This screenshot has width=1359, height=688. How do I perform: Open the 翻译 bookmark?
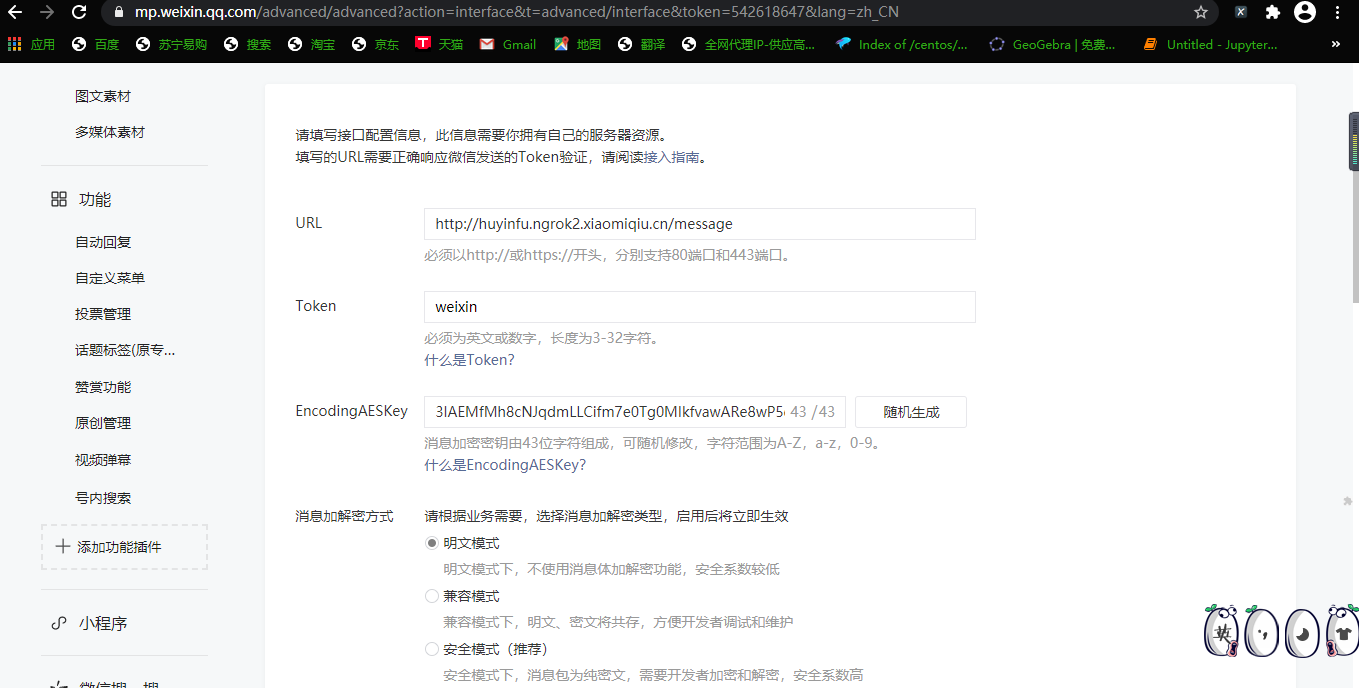click(x=642, y=44)
